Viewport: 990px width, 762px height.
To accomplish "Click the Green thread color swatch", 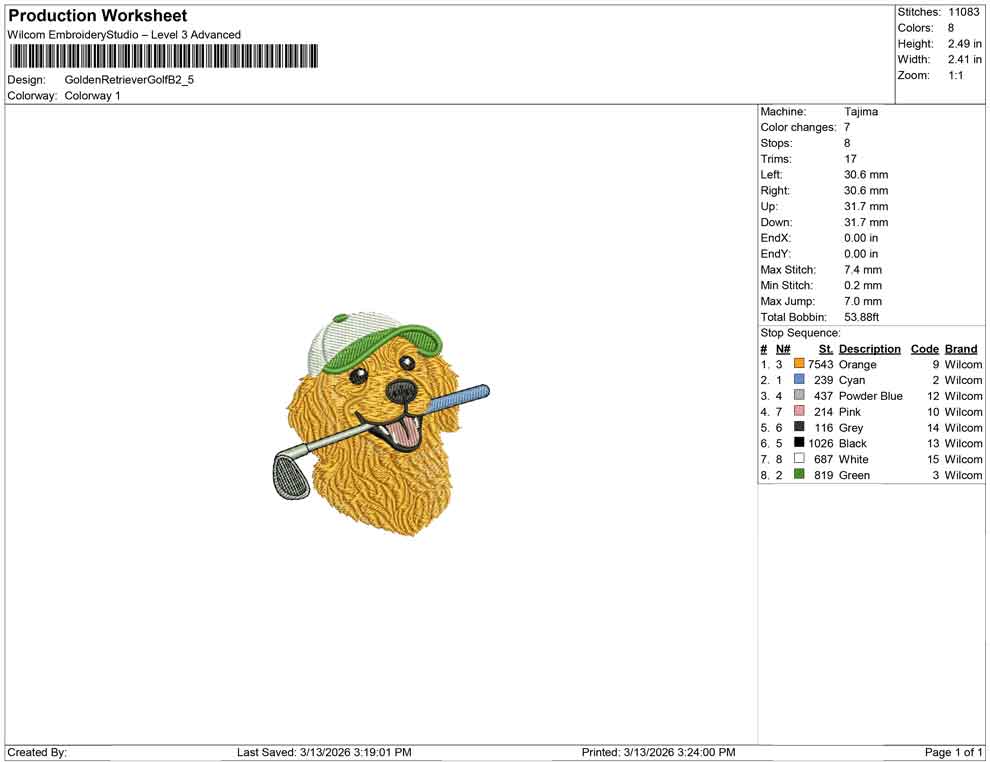I will (799, 474).
